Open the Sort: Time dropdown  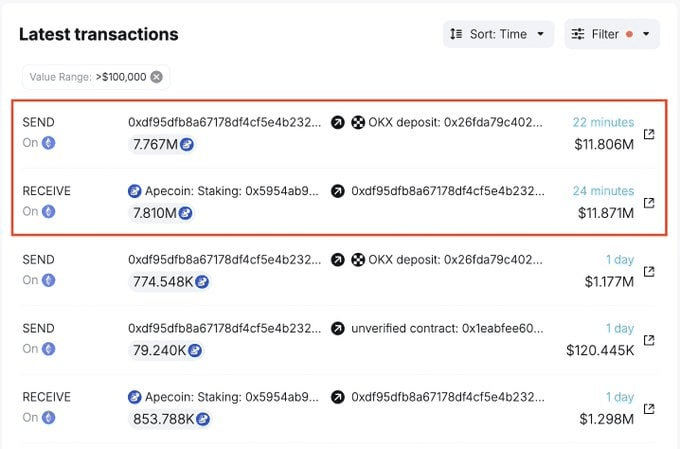click(498, 34)
